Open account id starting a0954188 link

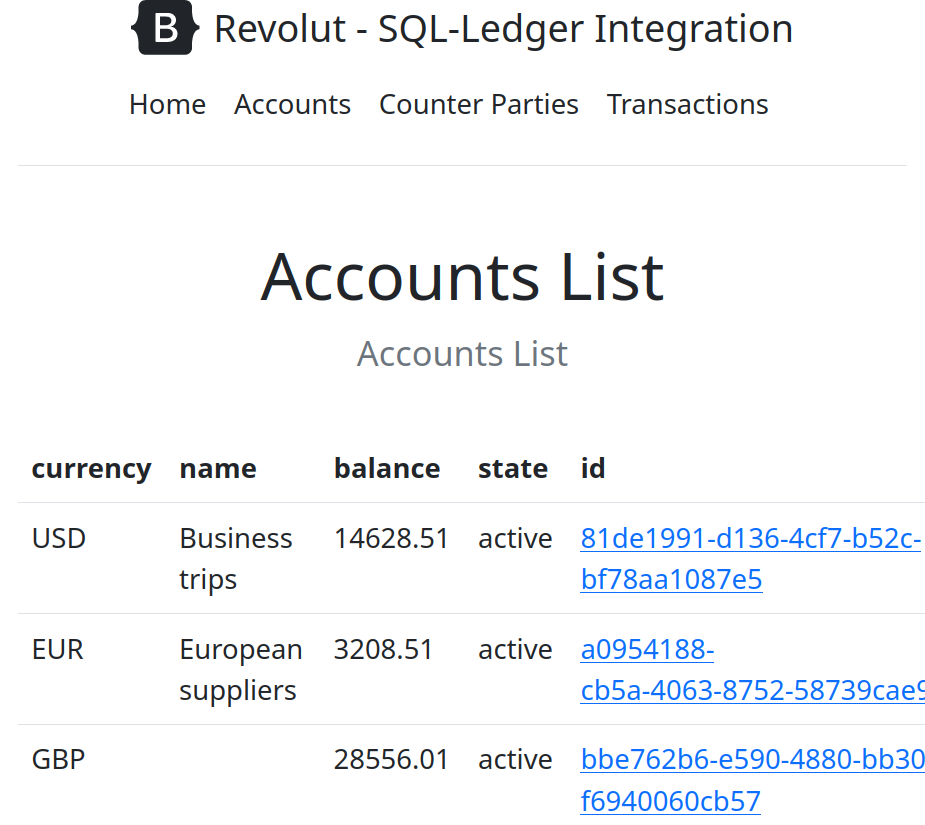click(752, 669)
